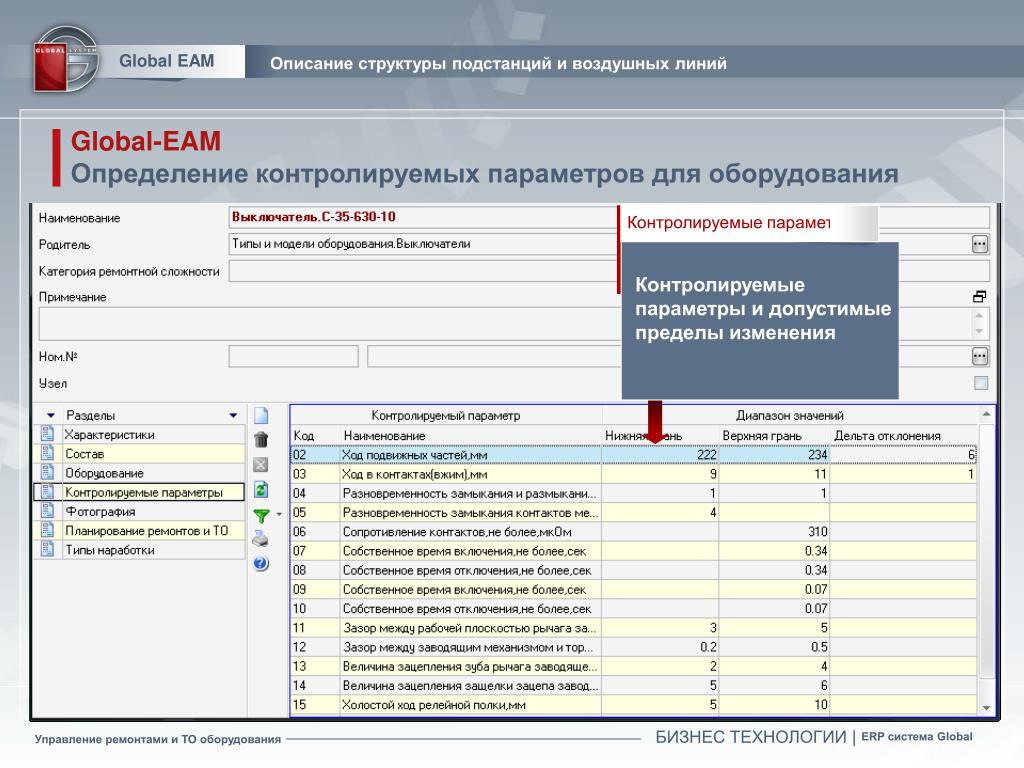
Task: Click the green refresh icon
Action: pos(261,489)
